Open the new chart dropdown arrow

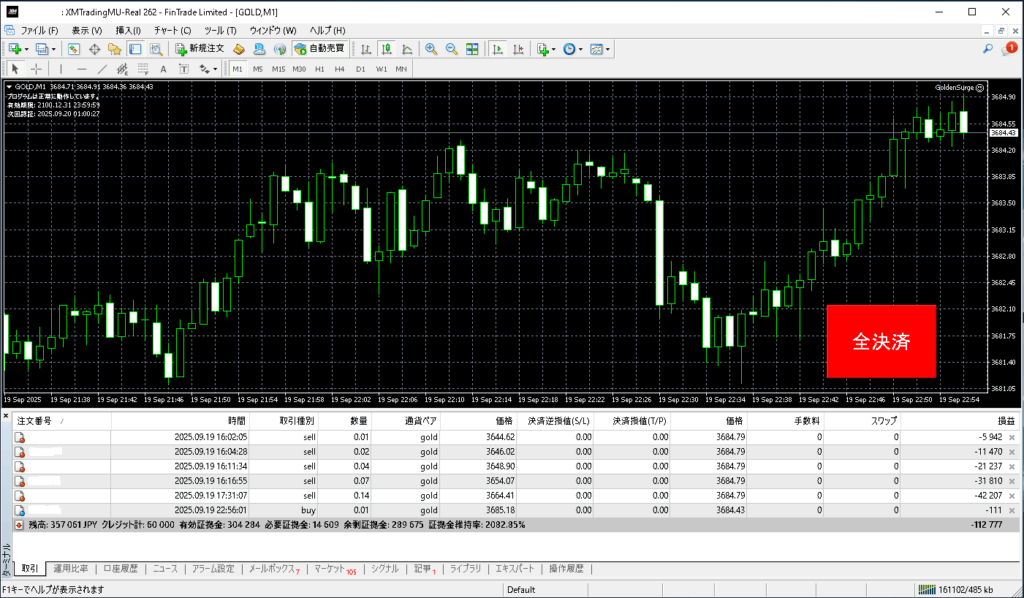pyautogui.click(x=29, y=48)
